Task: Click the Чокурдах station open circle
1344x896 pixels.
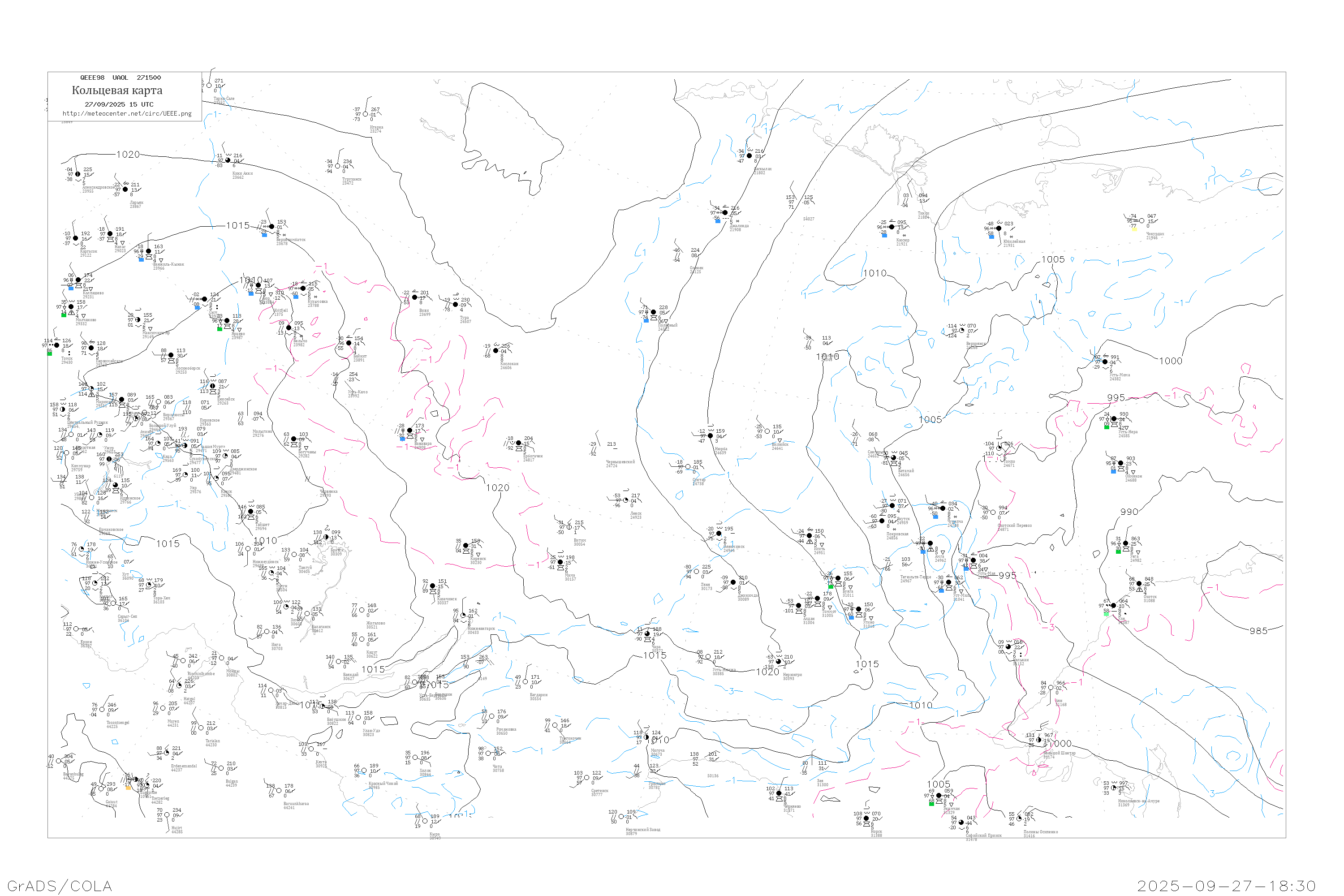Action: pyautogui.click(x=1142, y=221)
